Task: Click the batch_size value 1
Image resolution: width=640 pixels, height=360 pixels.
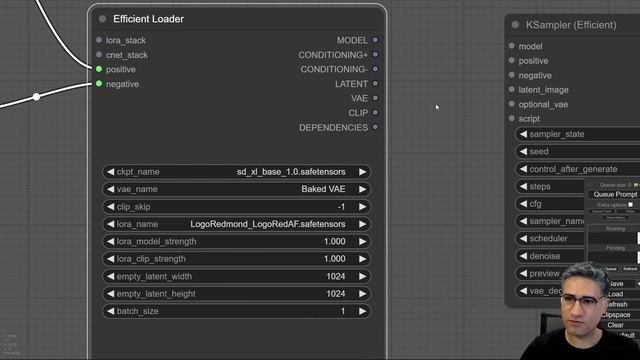Action: point(343,311)
